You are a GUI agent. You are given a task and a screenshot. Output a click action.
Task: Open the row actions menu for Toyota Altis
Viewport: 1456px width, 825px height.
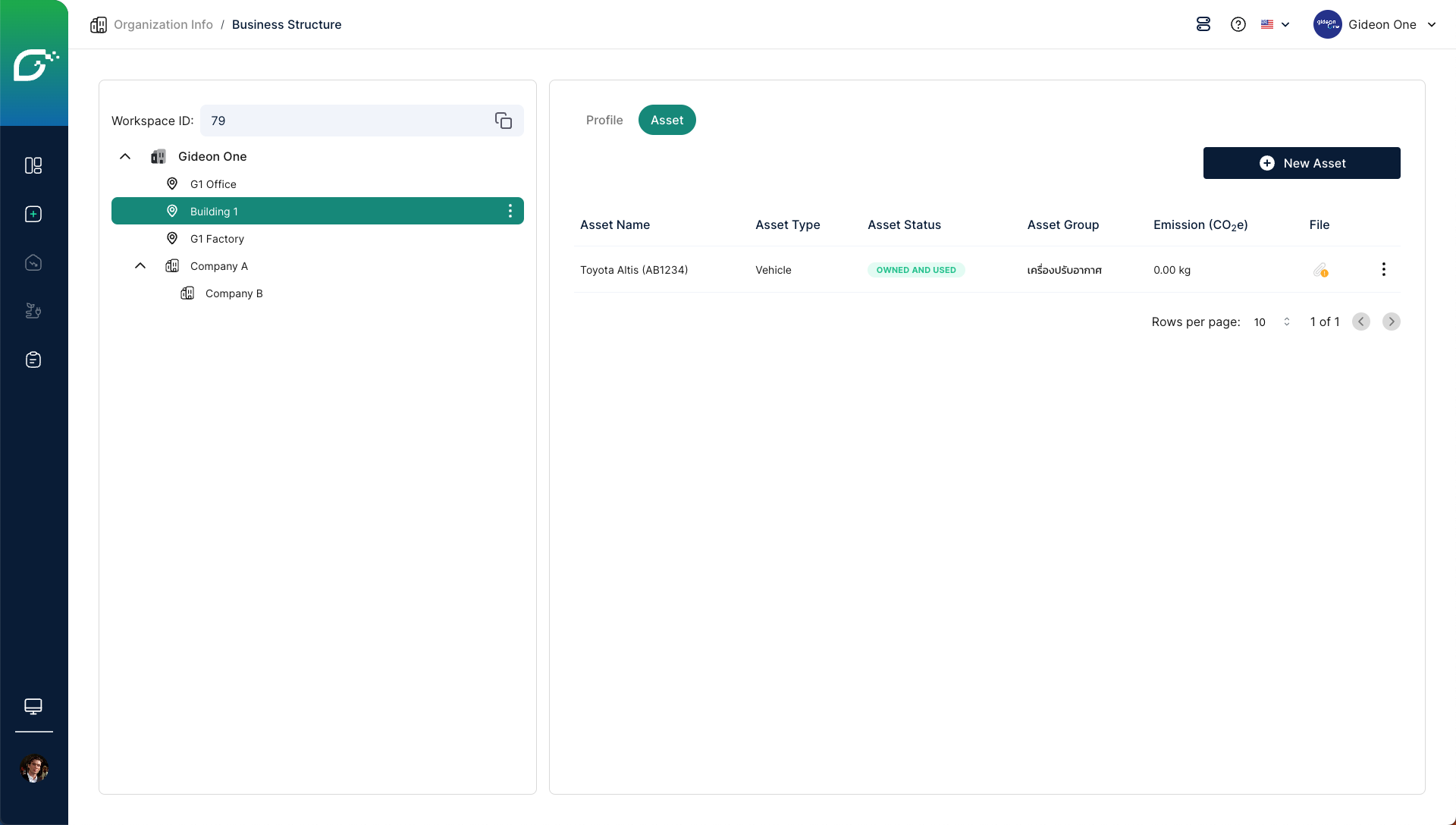(1384, 269)
